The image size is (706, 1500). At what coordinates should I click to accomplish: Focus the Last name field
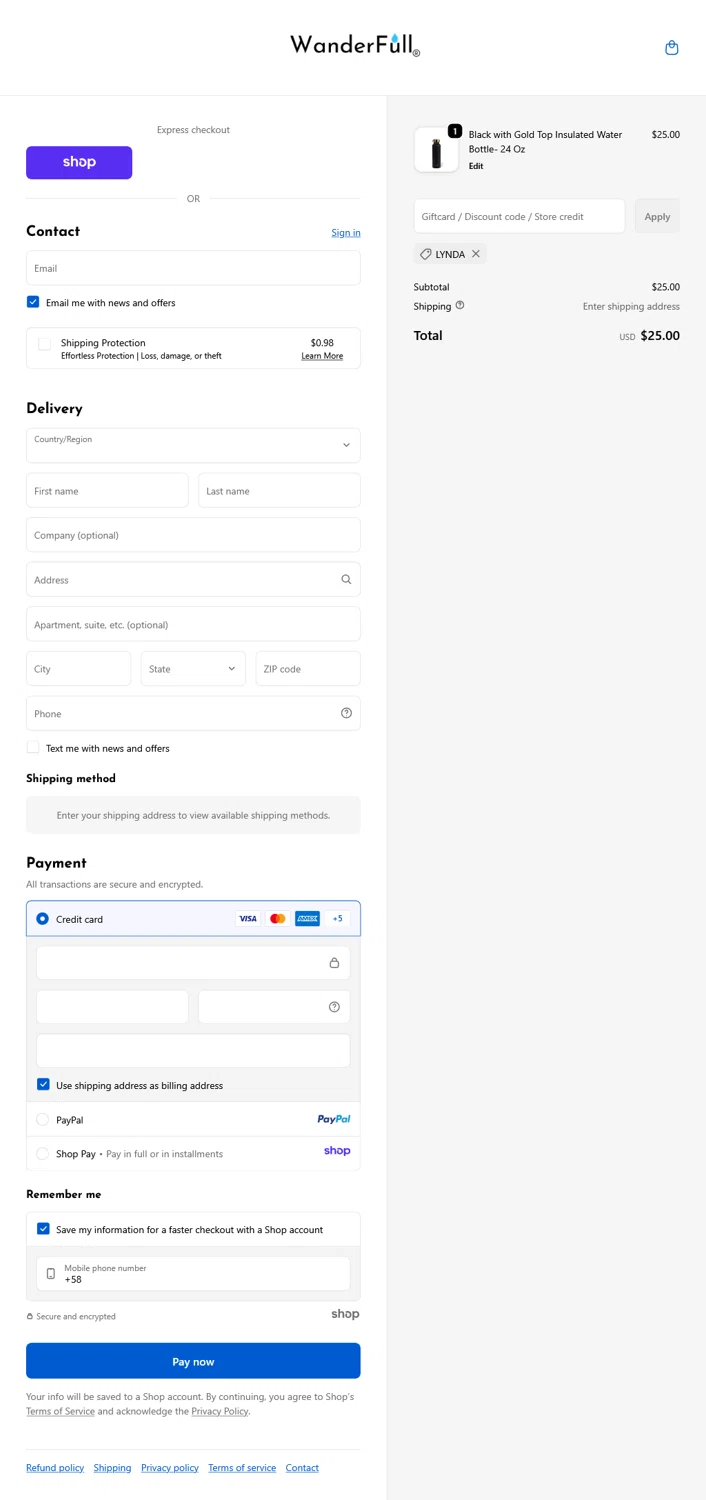click(x=279, y=491)
